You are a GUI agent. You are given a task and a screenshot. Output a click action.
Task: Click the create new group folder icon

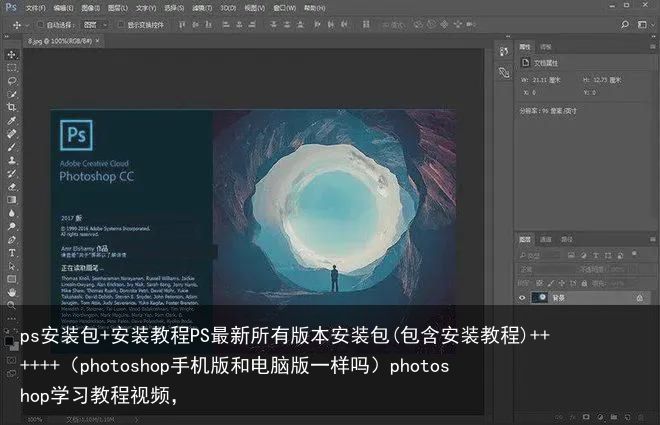click(x=614, y=417)
